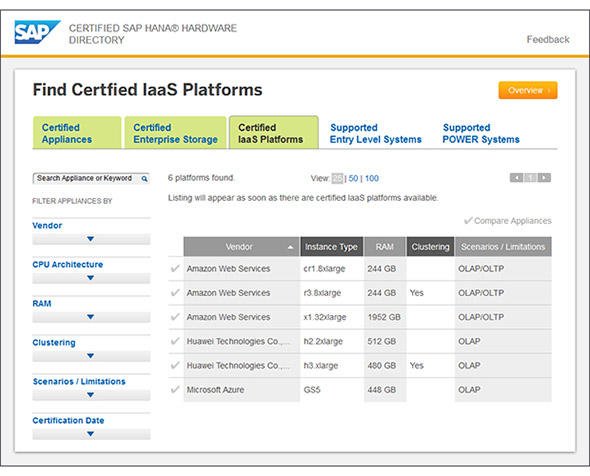The image size is (590, 476).
Task: View 50 results per page
Action: click(x=353, y=178)
